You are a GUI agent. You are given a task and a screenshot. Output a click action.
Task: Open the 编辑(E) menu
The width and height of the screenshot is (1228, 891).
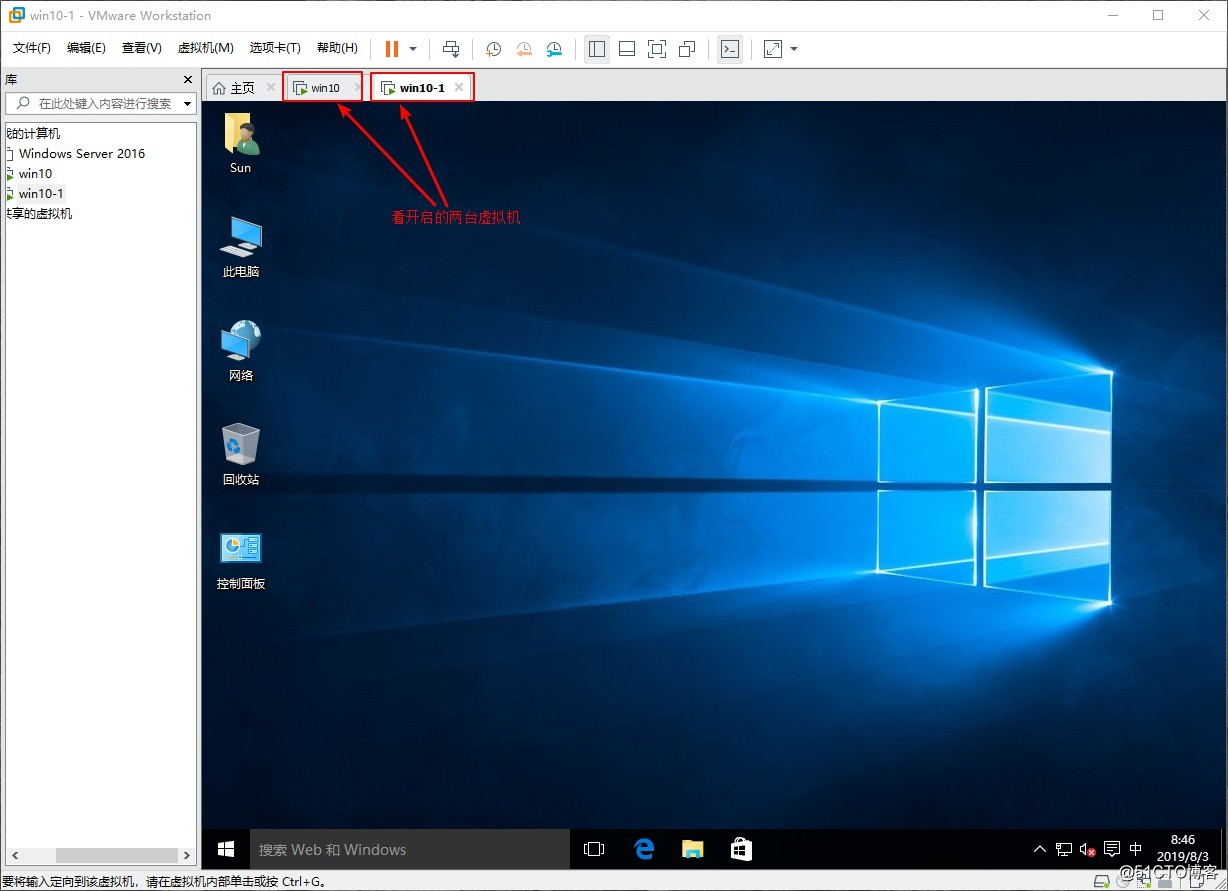coord(86,48)
